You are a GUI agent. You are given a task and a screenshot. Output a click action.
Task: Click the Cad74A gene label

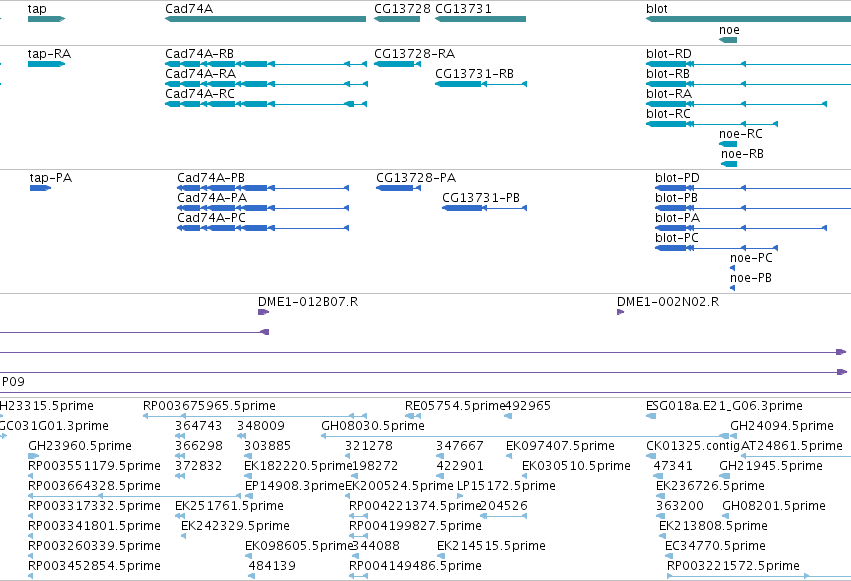[x=189, y=9]
